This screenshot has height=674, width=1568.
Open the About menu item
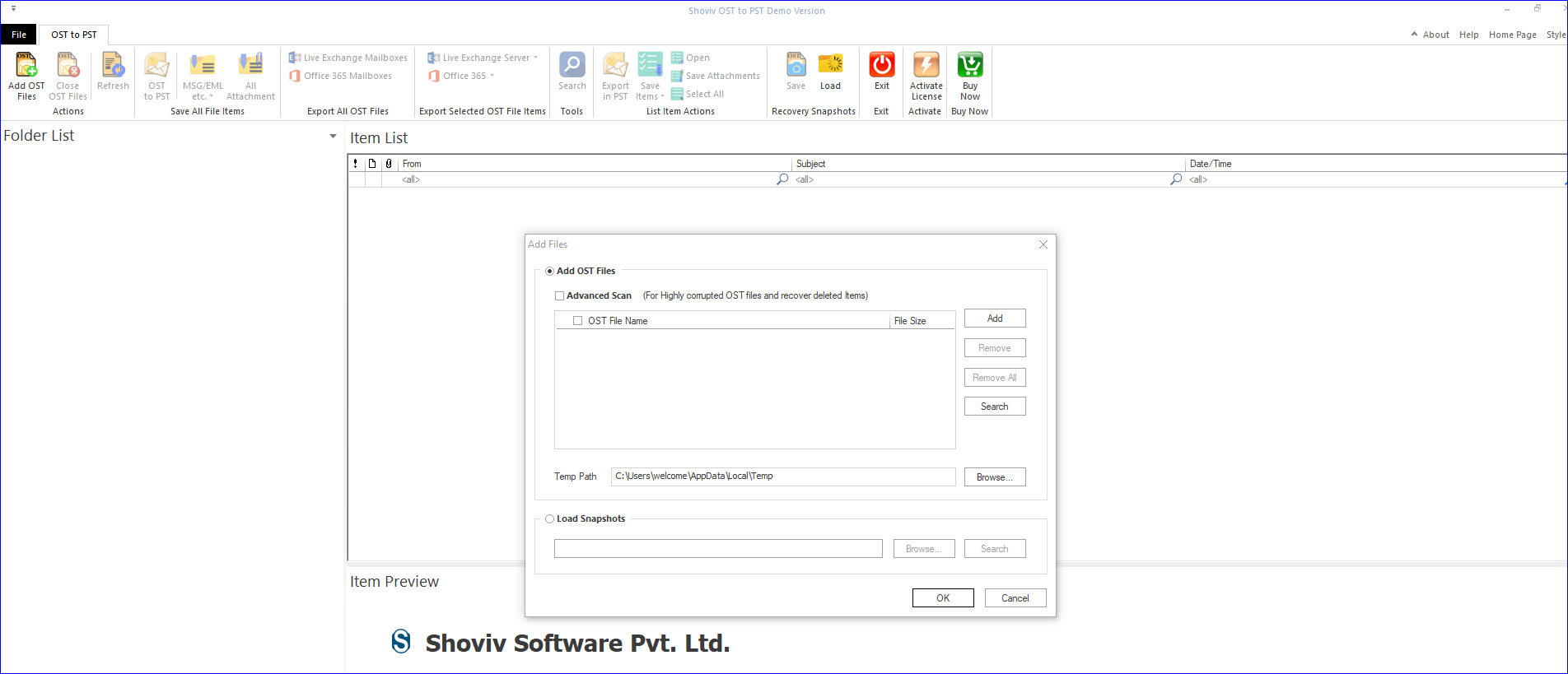click(x=1435, y=35)
